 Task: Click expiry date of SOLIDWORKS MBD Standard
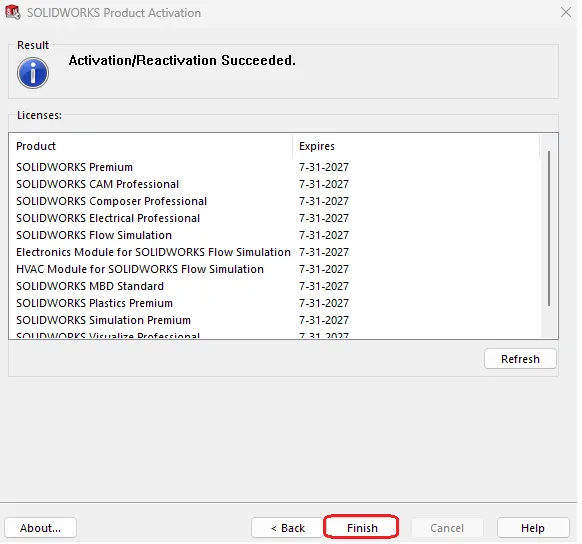pos(324,286)
